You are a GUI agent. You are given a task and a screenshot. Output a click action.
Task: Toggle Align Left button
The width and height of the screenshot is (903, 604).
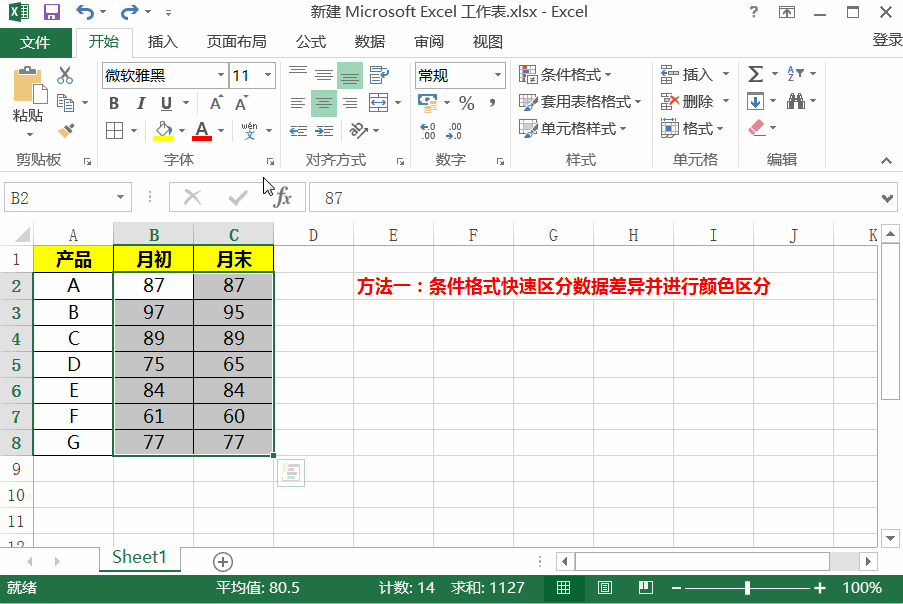point(298,103)
